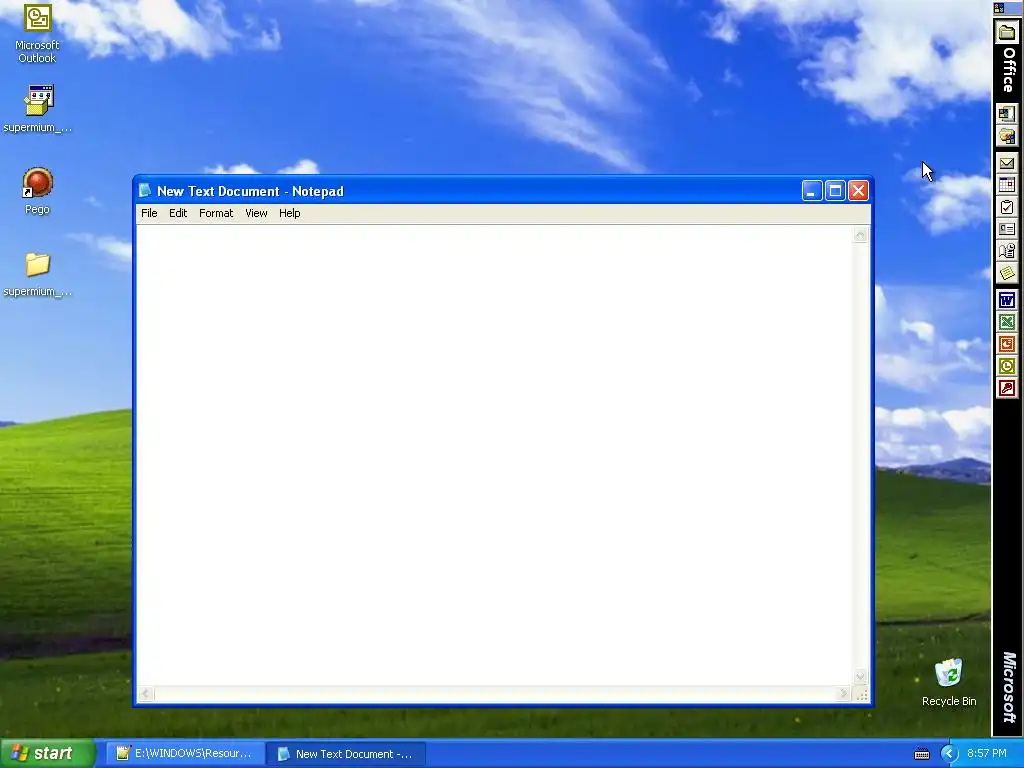This screenshot has width=1024, height=768.
Task: Select the supermium installer desktop icon
Action: (x=37, y=108)
